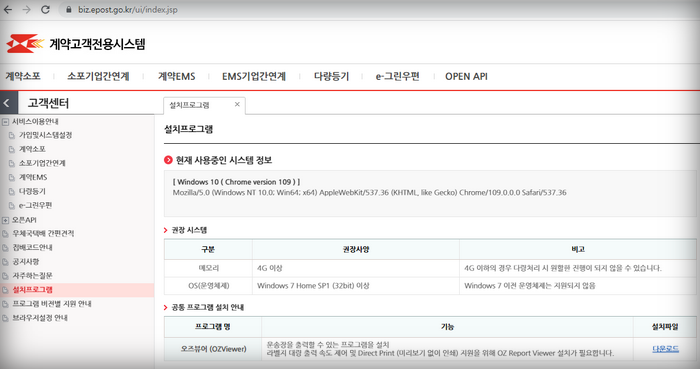The image size is (700, 369).
Task: Click the 메모리 table cell
Action: 208,268
